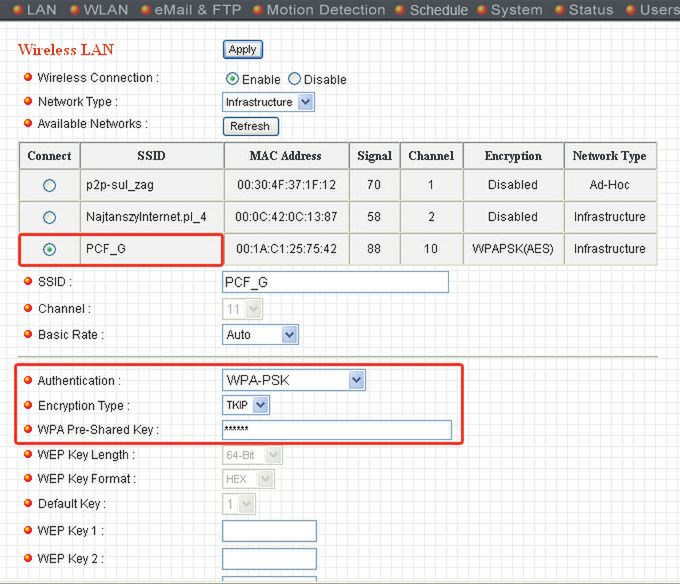Click WPA Pre-Shared Key field
Viewport: 680px width, 584px height.
click(x=337, y=430)
